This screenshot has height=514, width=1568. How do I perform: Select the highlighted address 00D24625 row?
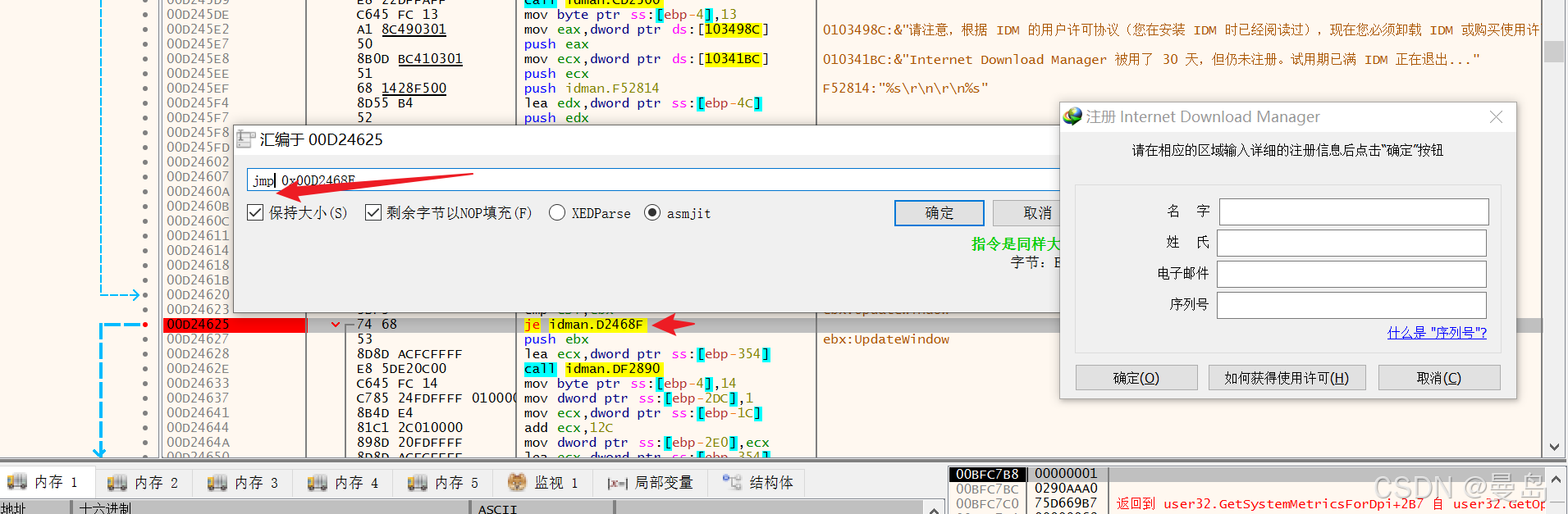(234, 325)
